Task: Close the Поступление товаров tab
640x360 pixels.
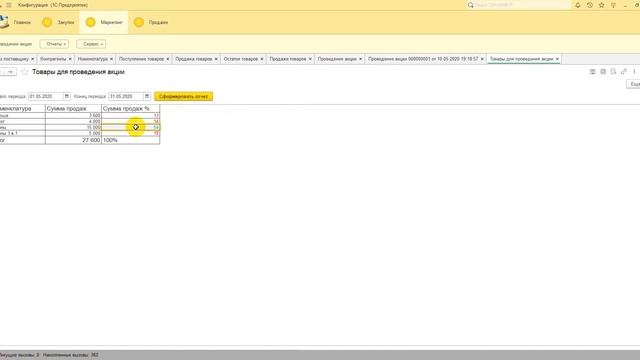Action: click(x=168, y=59)
